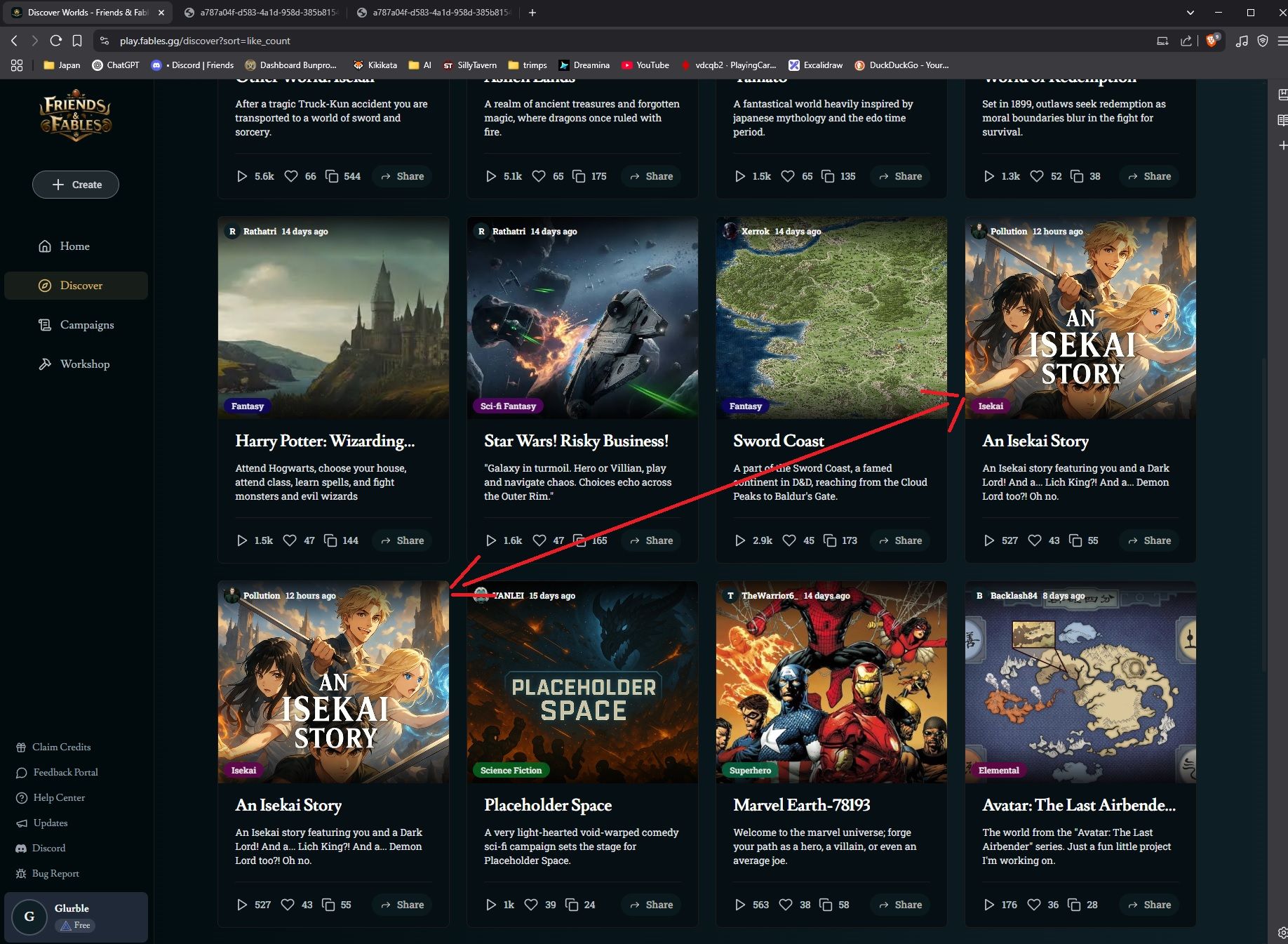Open the tab list dropdown arrow
Image resolution: width=1288 pixels, height=944 pixels.
pyautogui.click(x=1190, y=13)
